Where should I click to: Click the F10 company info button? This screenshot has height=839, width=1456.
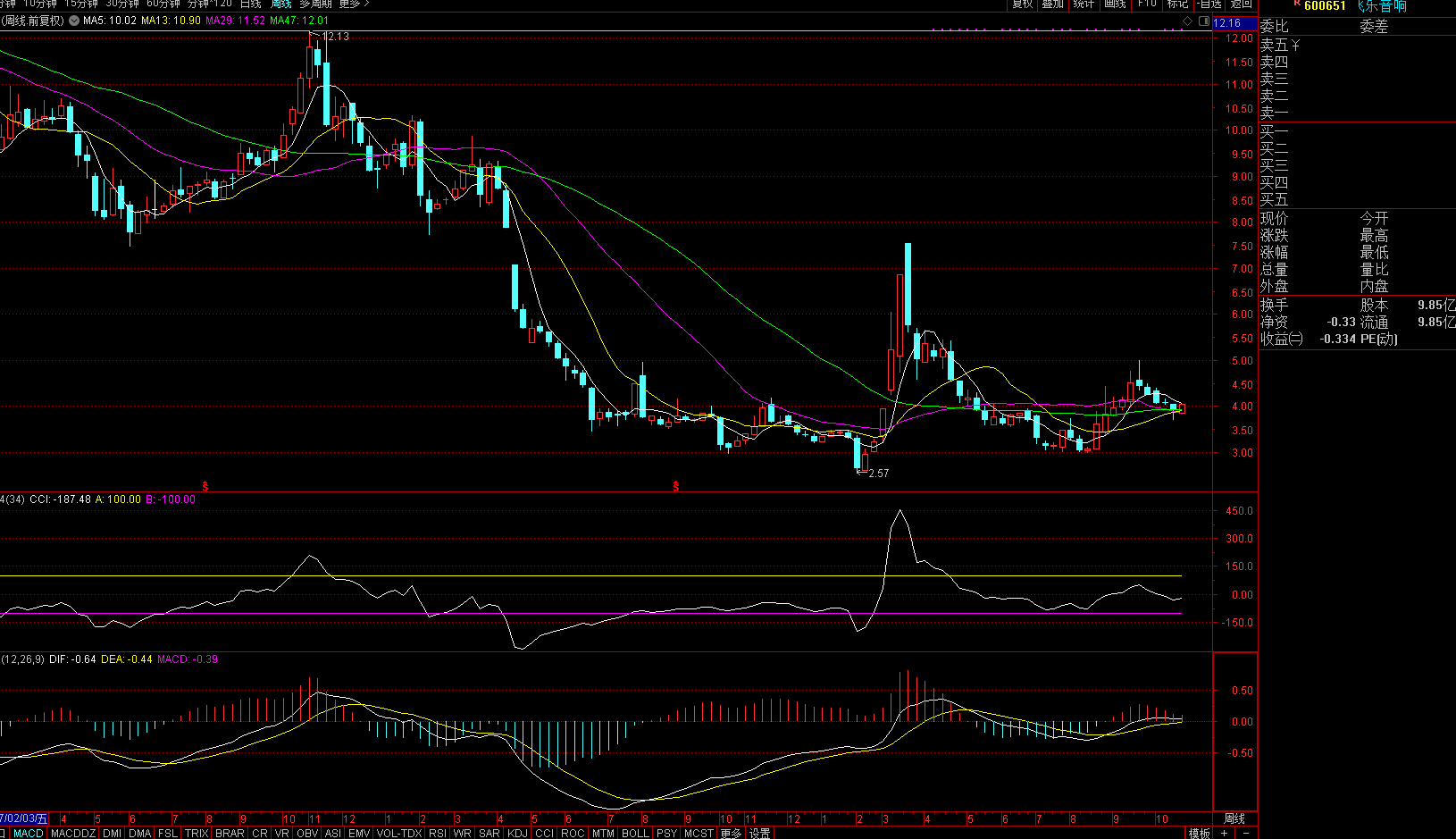[x=1147, y=4]
